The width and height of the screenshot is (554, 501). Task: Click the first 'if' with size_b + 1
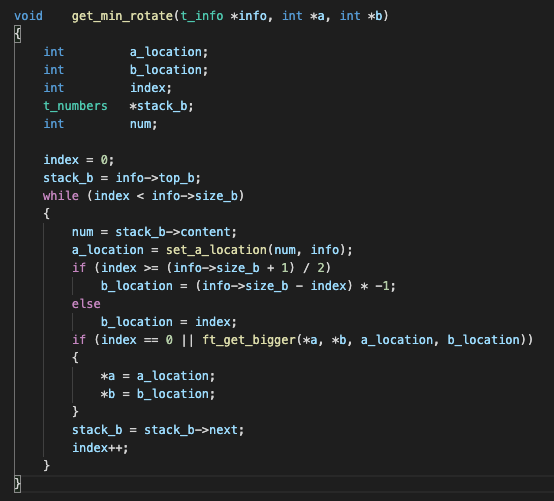point(79,268)
